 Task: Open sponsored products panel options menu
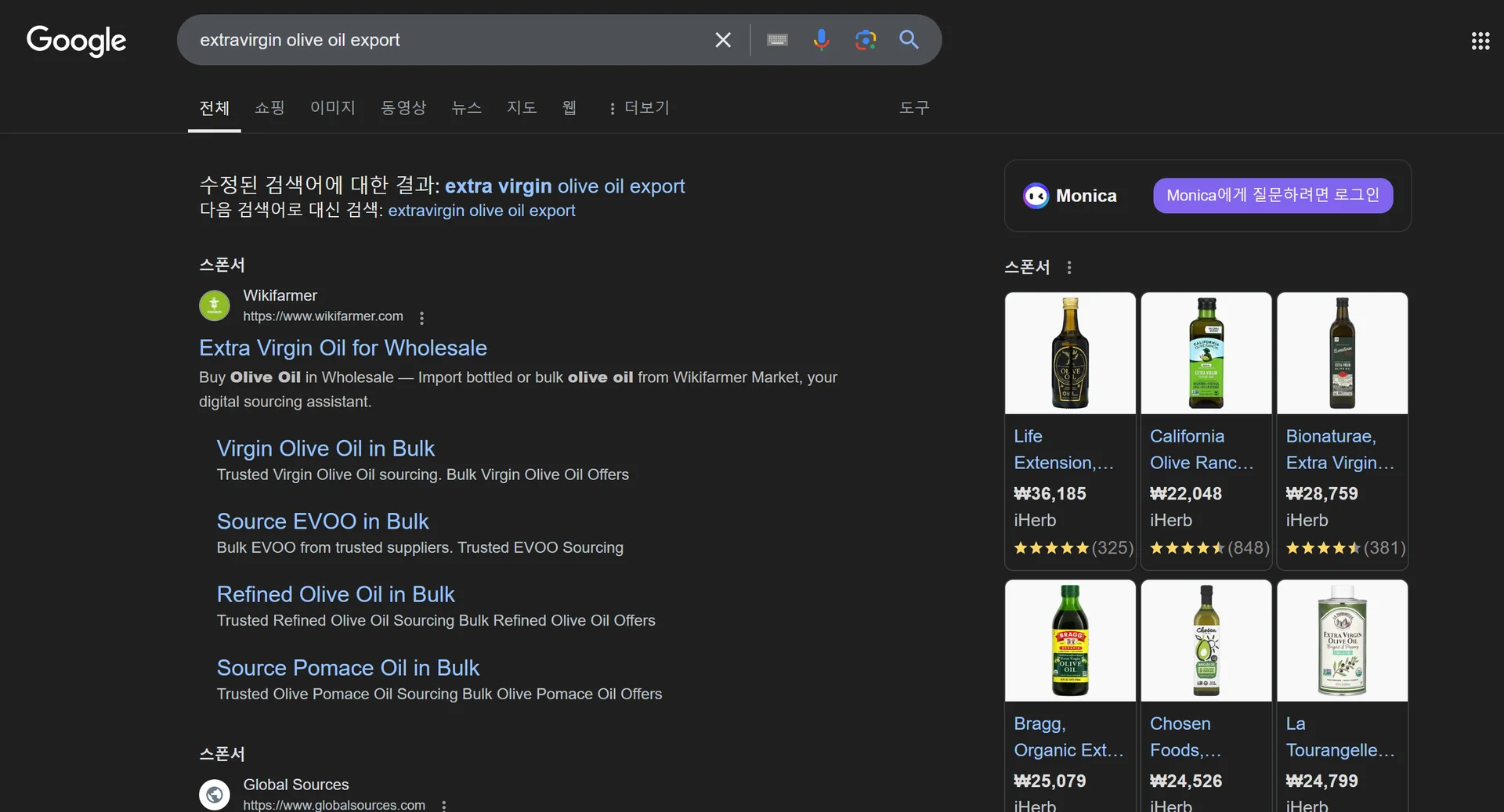tap(1069, 268)
